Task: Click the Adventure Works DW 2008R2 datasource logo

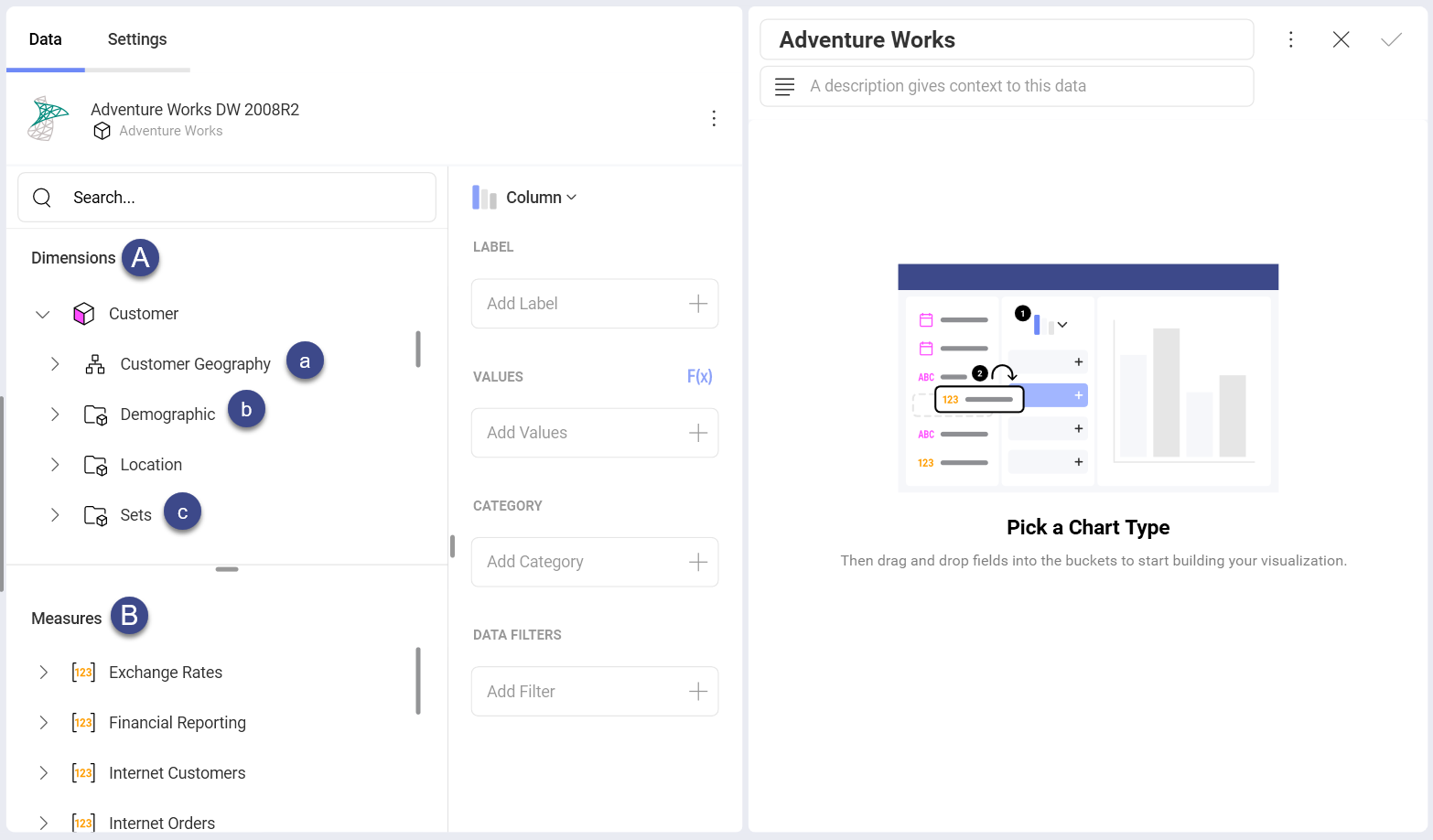Action: (48, 119)
